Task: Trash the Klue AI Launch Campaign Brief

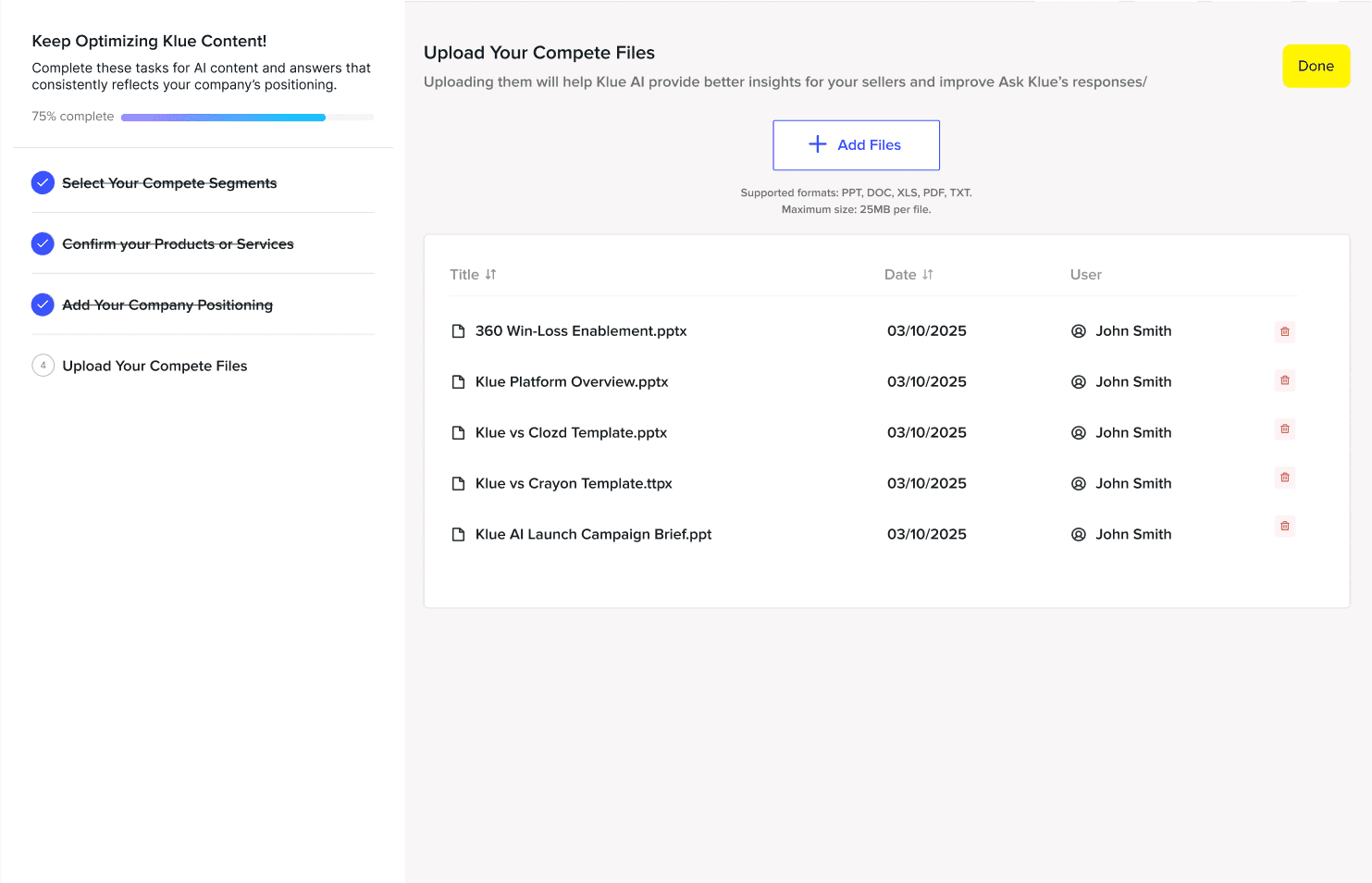Action: point(1284,526)
